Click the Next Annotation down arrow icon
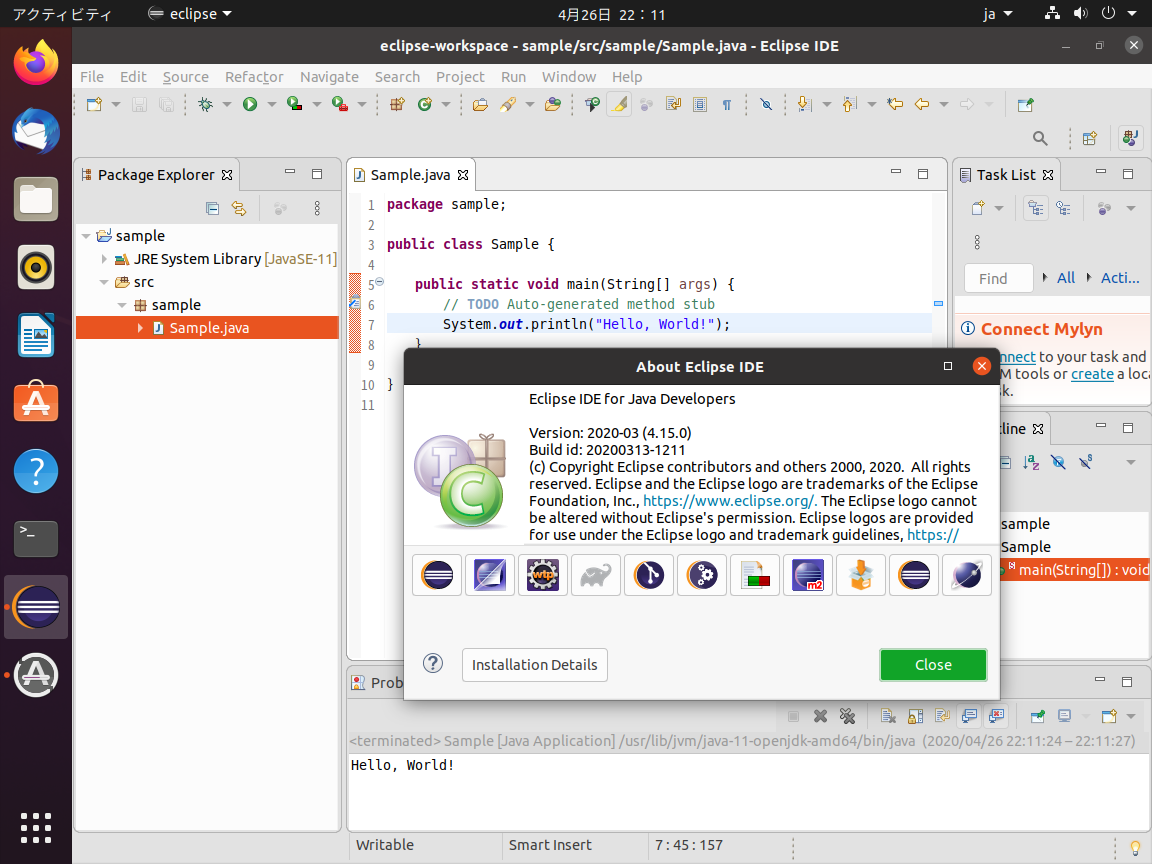The width and height of the screenshot is (1152, 864). (x=804, y=104)
